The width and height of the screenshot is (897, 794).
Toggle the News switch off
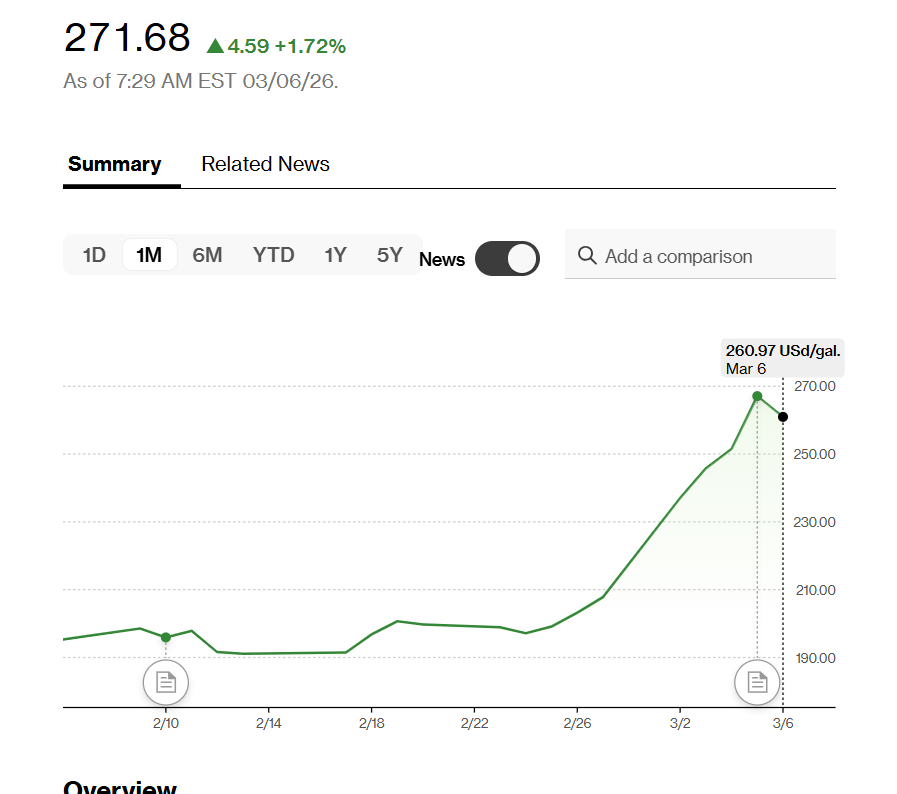[x=507, y=258]
